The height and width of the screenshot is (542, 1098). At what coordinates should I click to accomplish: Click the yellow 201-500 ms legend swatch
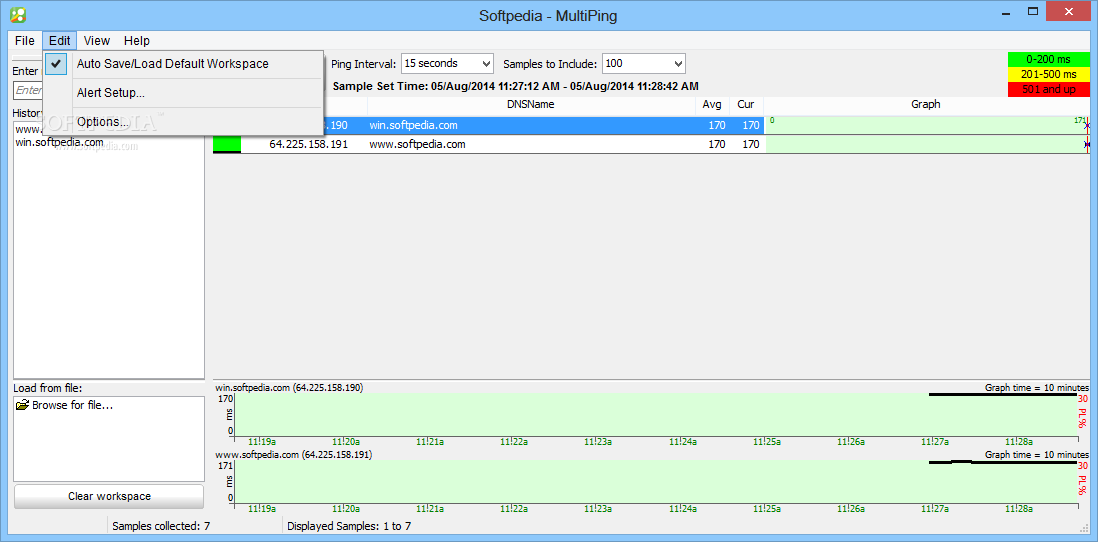[1049, 74]
